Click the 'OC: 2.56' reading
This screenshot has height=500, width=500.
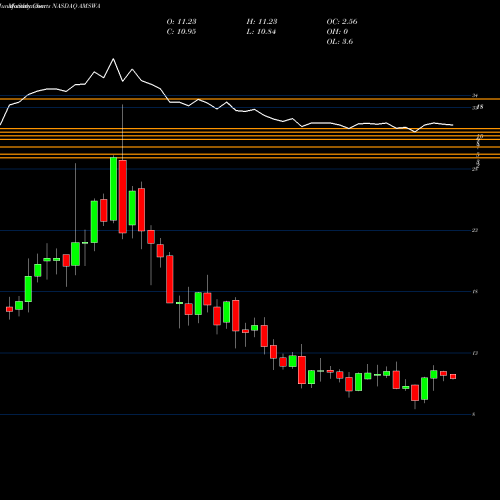click(342, 22)
